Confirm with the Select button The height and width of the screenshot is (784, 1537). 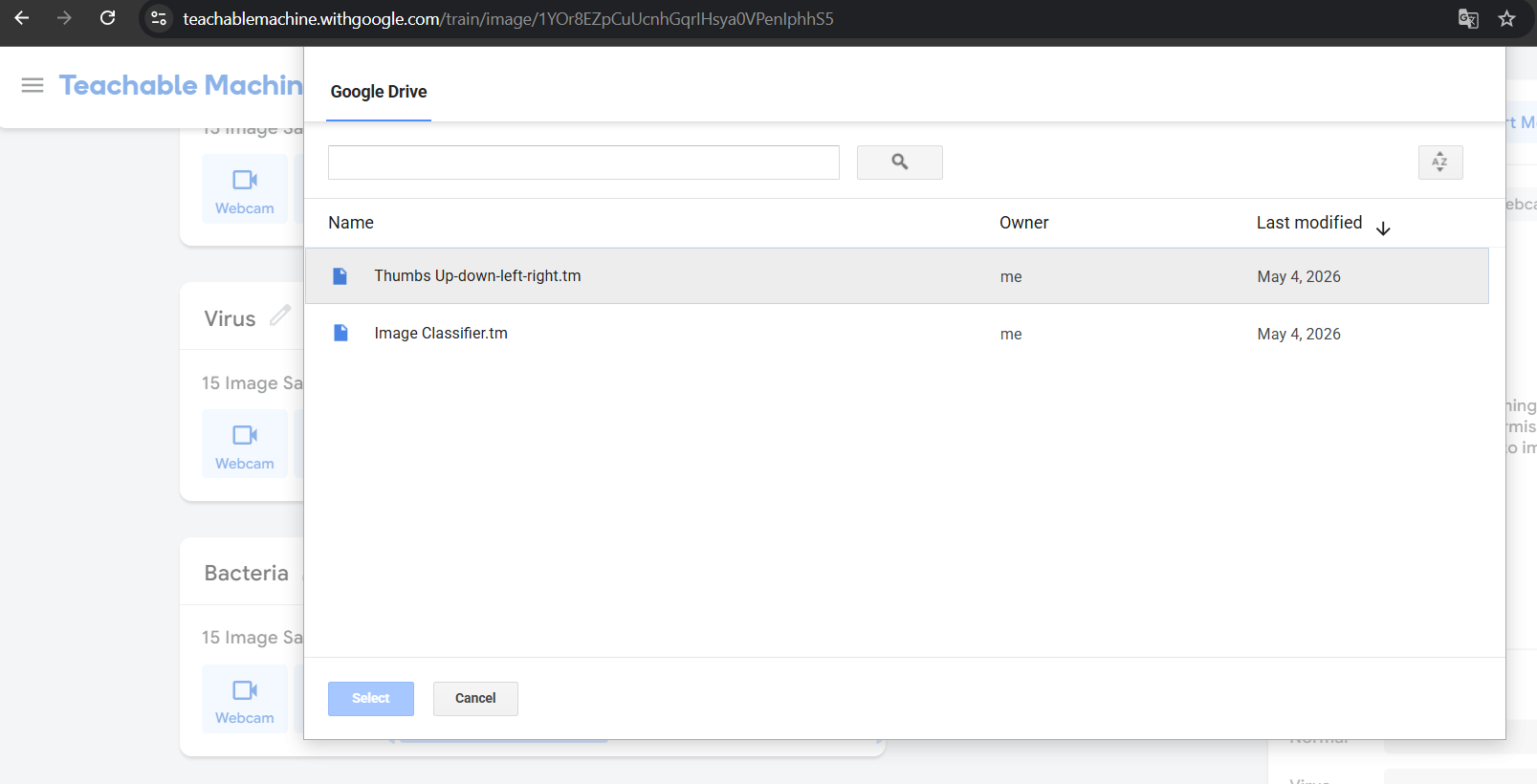coord(371,699)
